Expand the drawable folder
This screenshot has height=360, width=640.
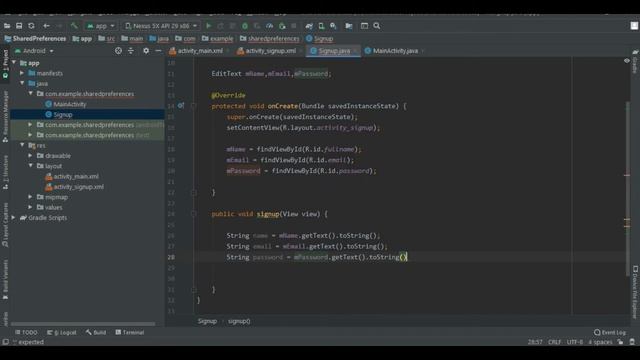click(x=31, y=156)
